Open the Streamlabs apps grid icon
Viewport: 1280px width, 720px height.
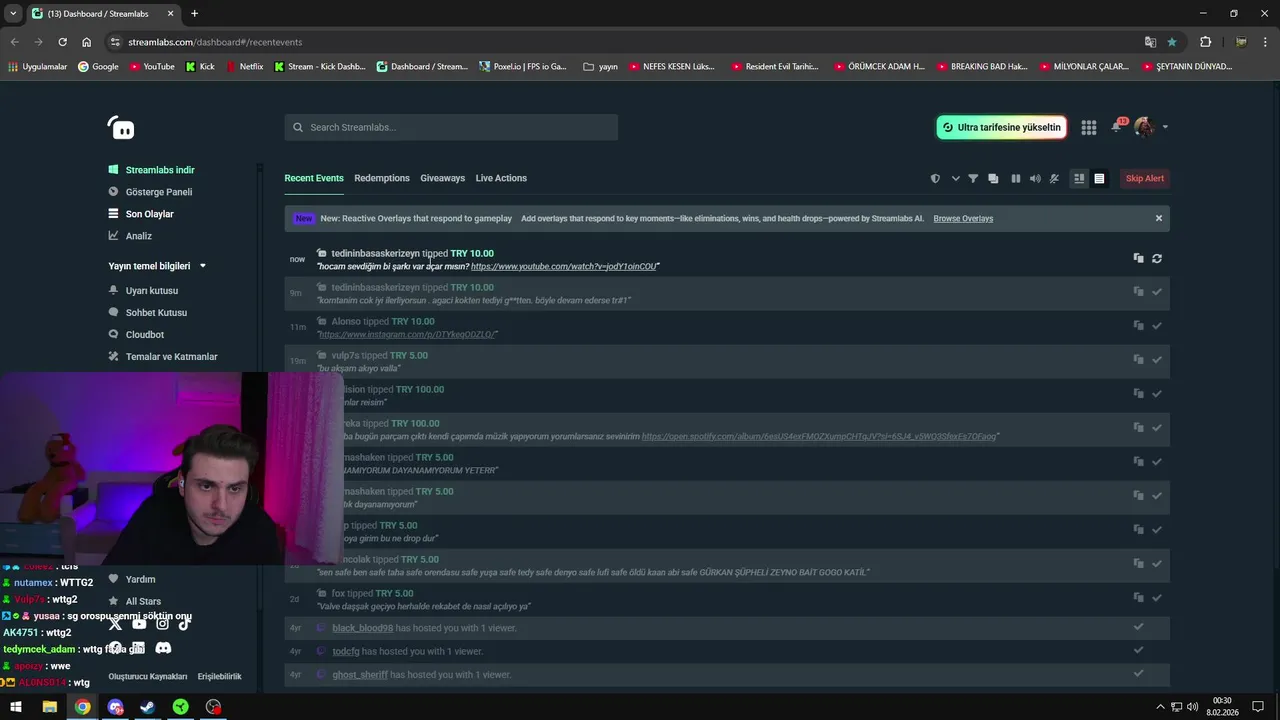click(x=1089, y=127)
